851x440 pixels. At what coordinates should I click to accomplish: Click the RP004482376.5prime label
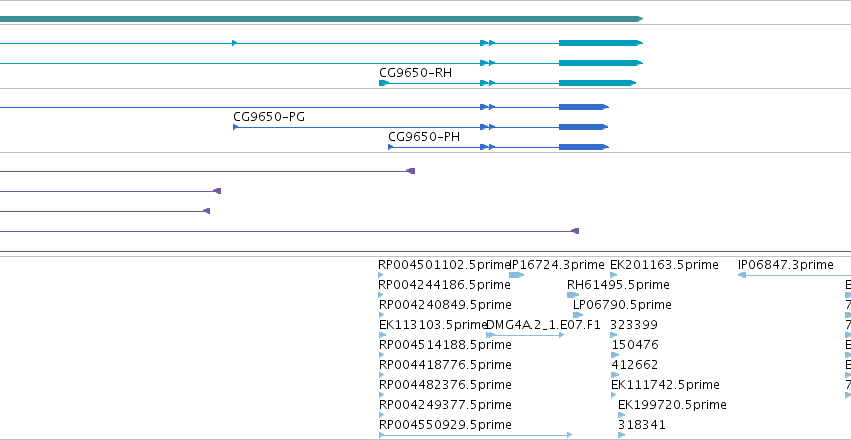(x=445, y=385)
